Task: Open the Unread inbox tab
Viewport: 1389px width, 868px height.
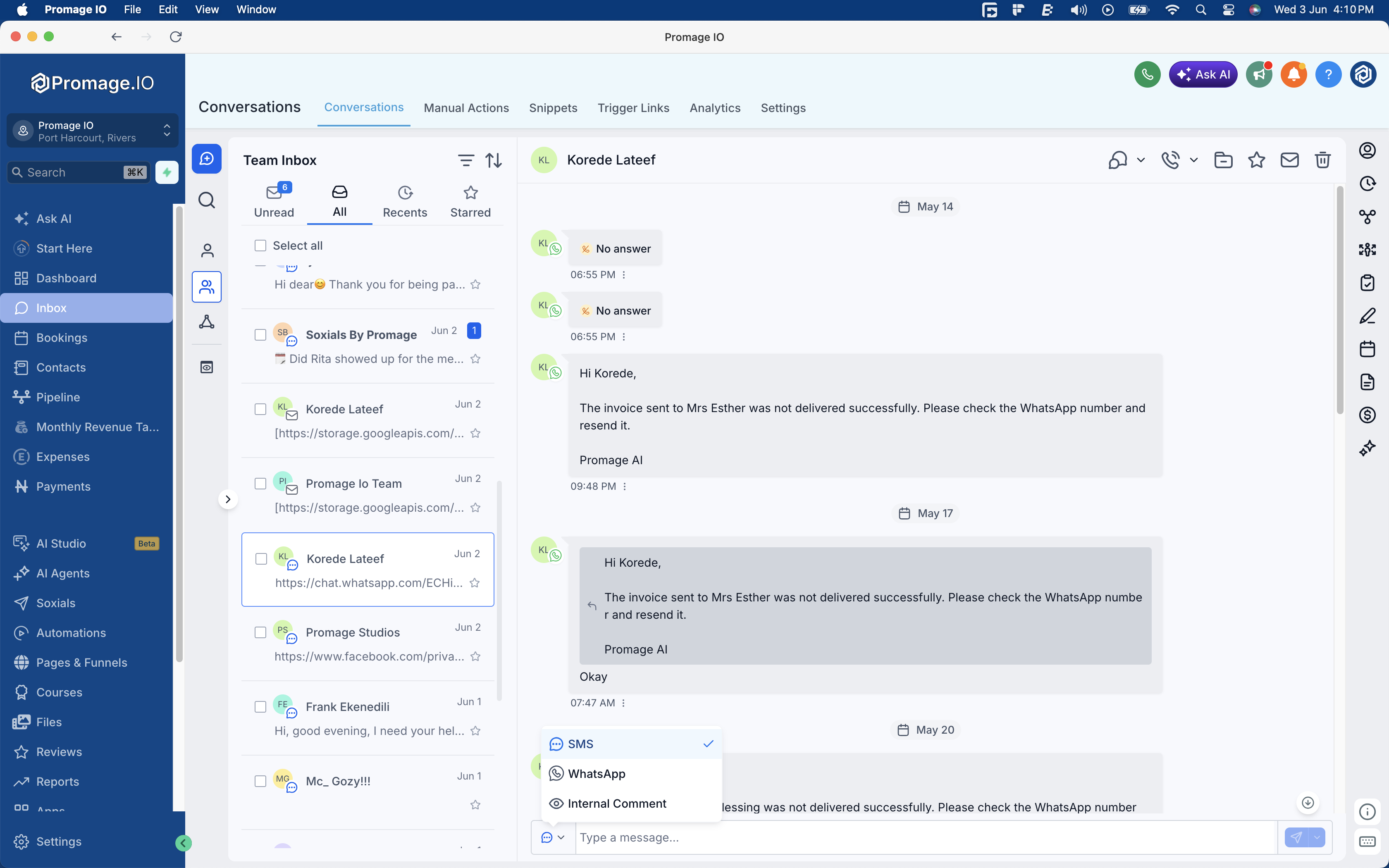Action: pos(274,202)
